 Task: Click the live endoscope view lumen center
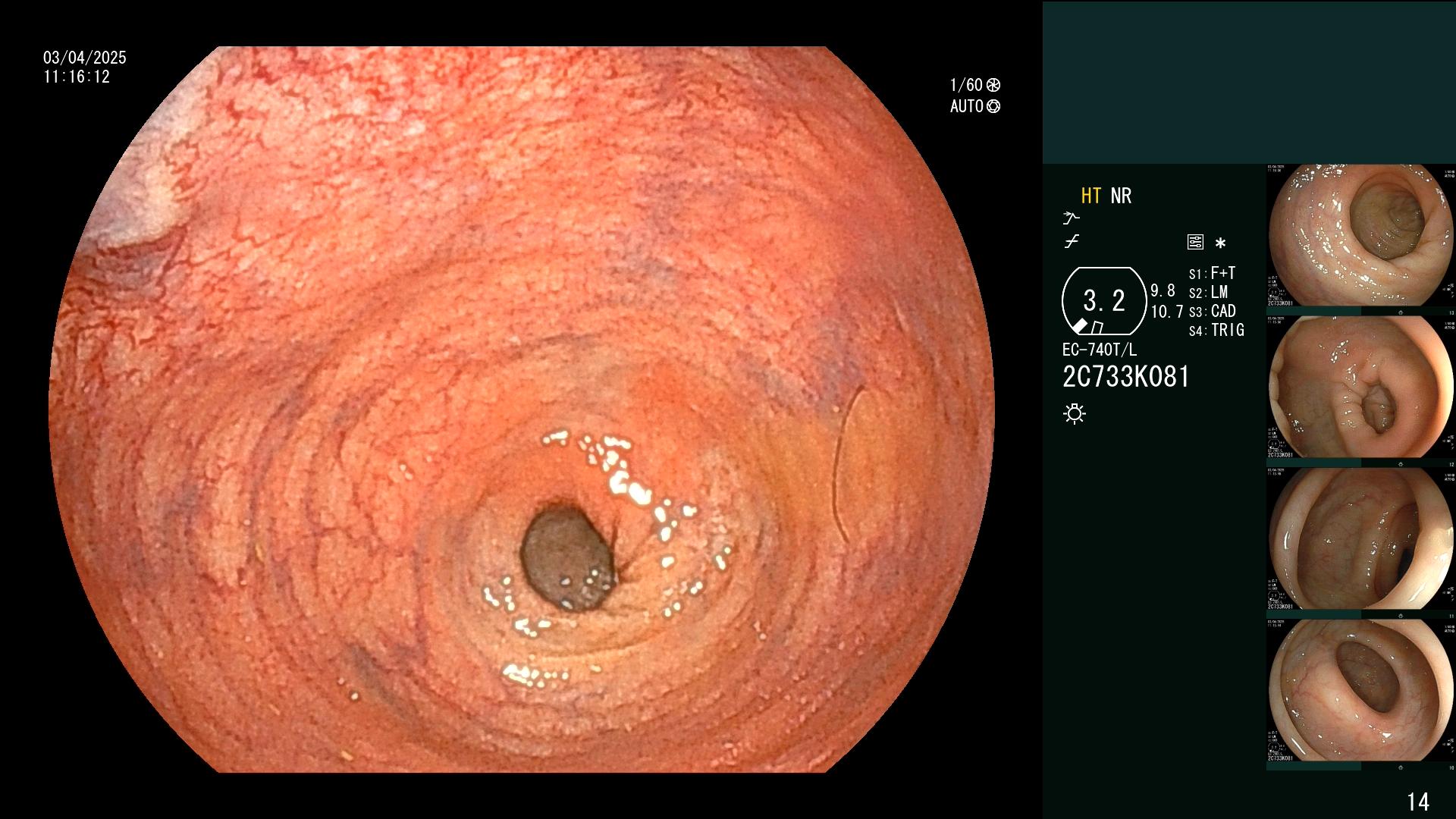[x=568, y=558]
